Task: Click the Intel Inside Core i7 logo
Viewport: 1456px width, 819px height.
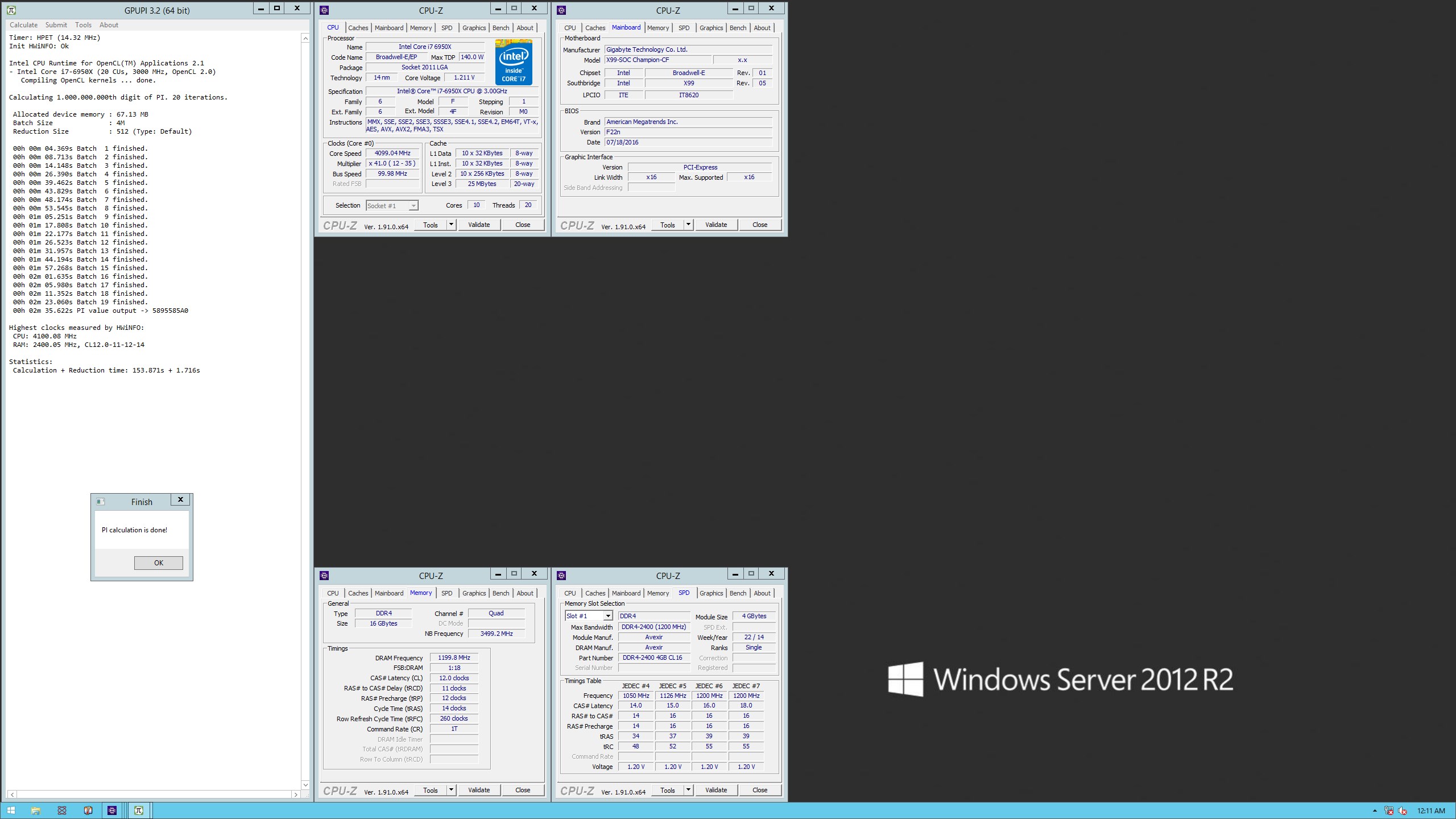Action: 514,62
